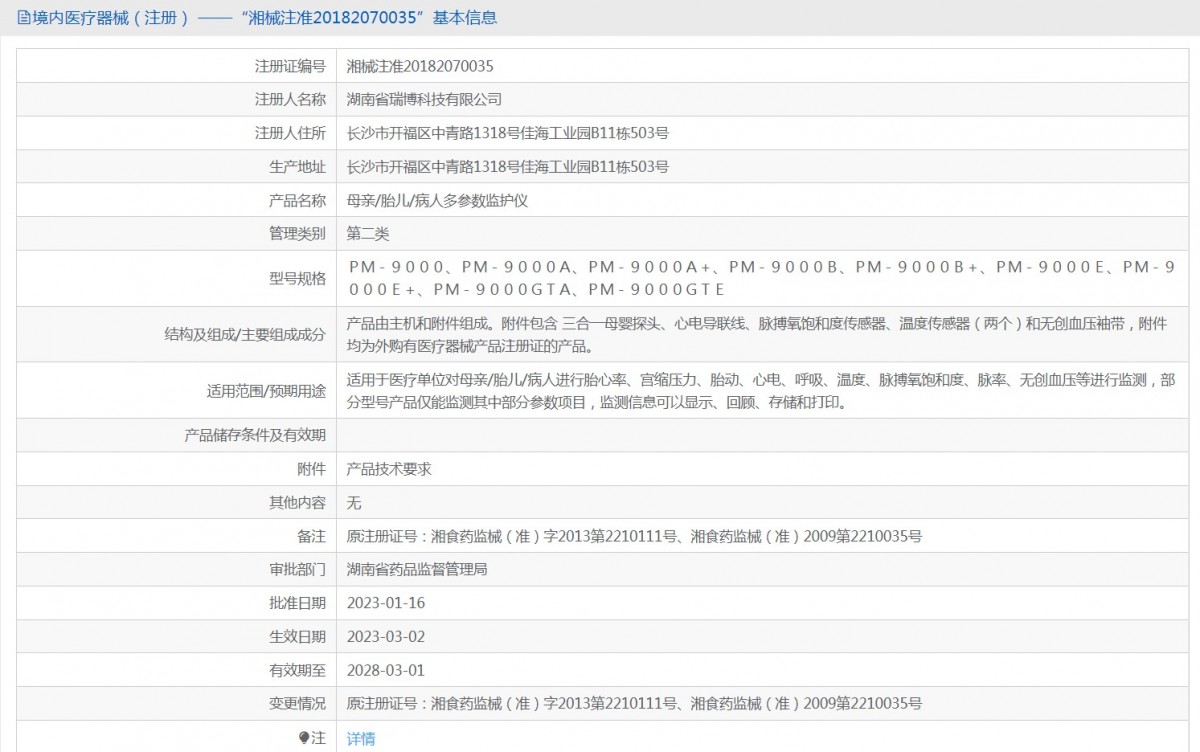This screenshot has height=752, width=1200.
Task: Click the 生产地址 address value
Action: (507, 166)
